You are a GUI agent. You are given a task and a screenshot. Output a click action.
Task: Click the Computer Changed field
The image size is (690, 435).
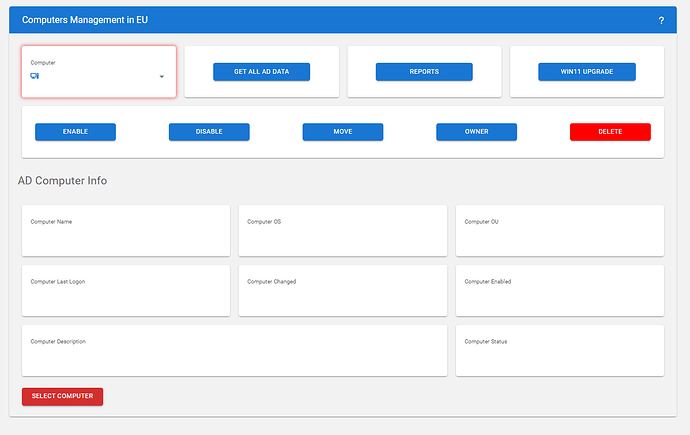(343, 290)
